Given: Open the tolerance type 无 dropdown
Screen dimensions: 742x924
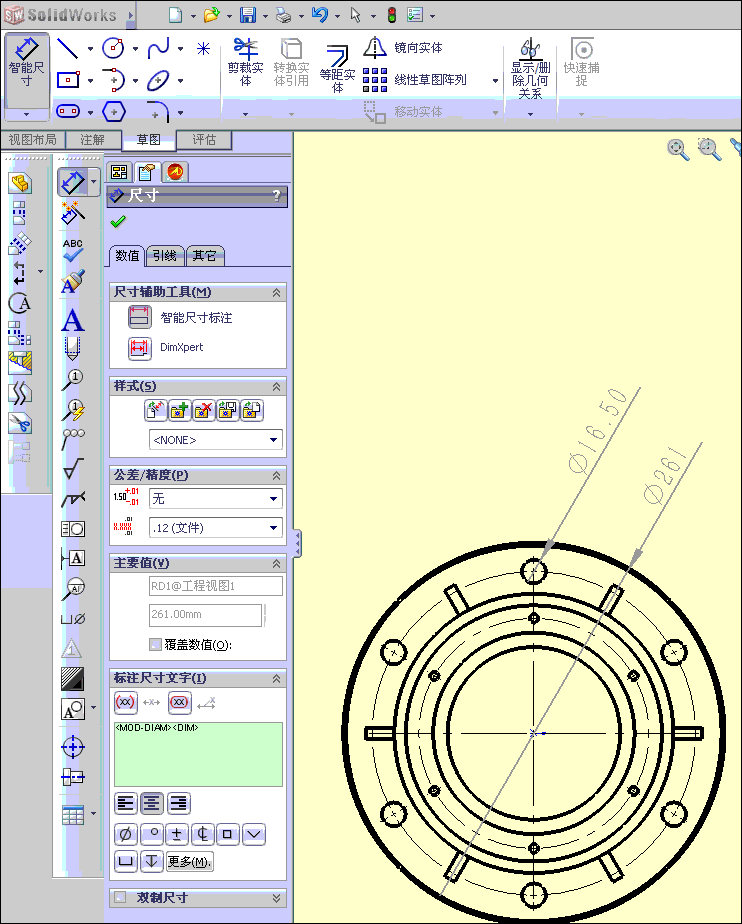Looking at the screenshot, I should (216, 499).
